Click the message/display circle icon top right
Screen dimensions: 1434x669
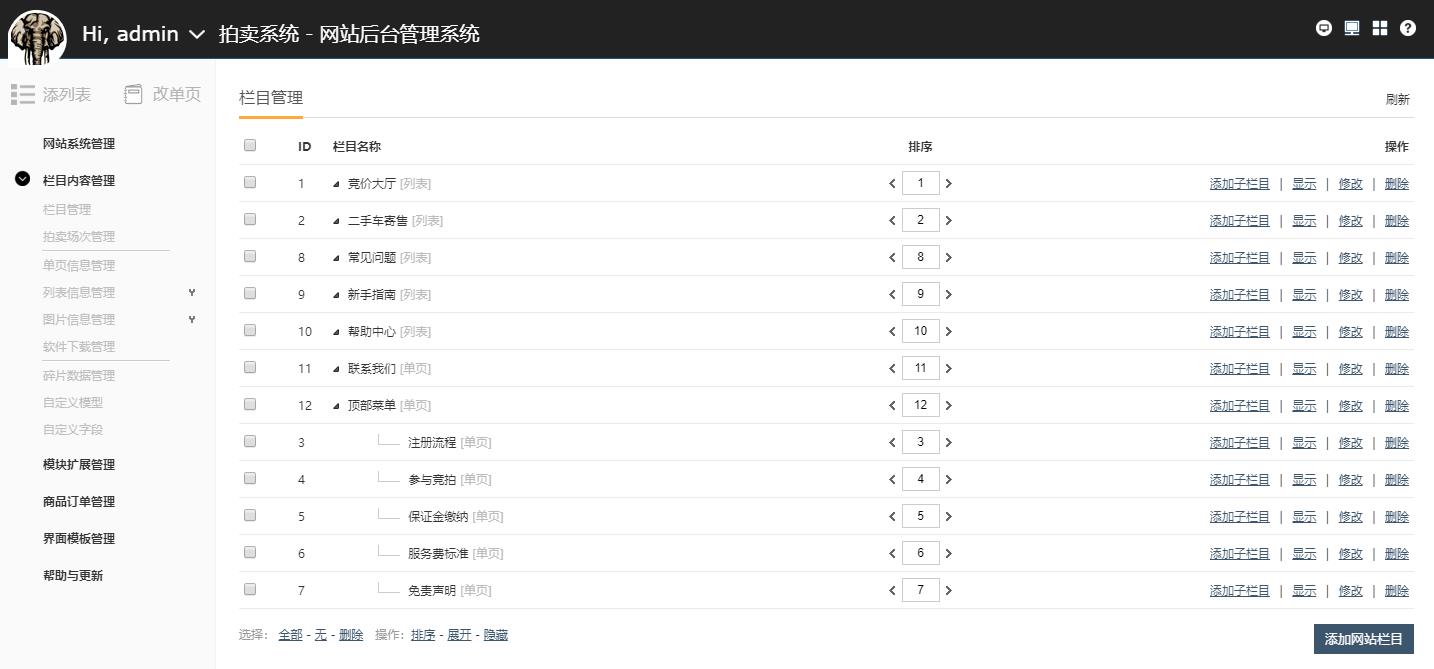coord(1323,28)
